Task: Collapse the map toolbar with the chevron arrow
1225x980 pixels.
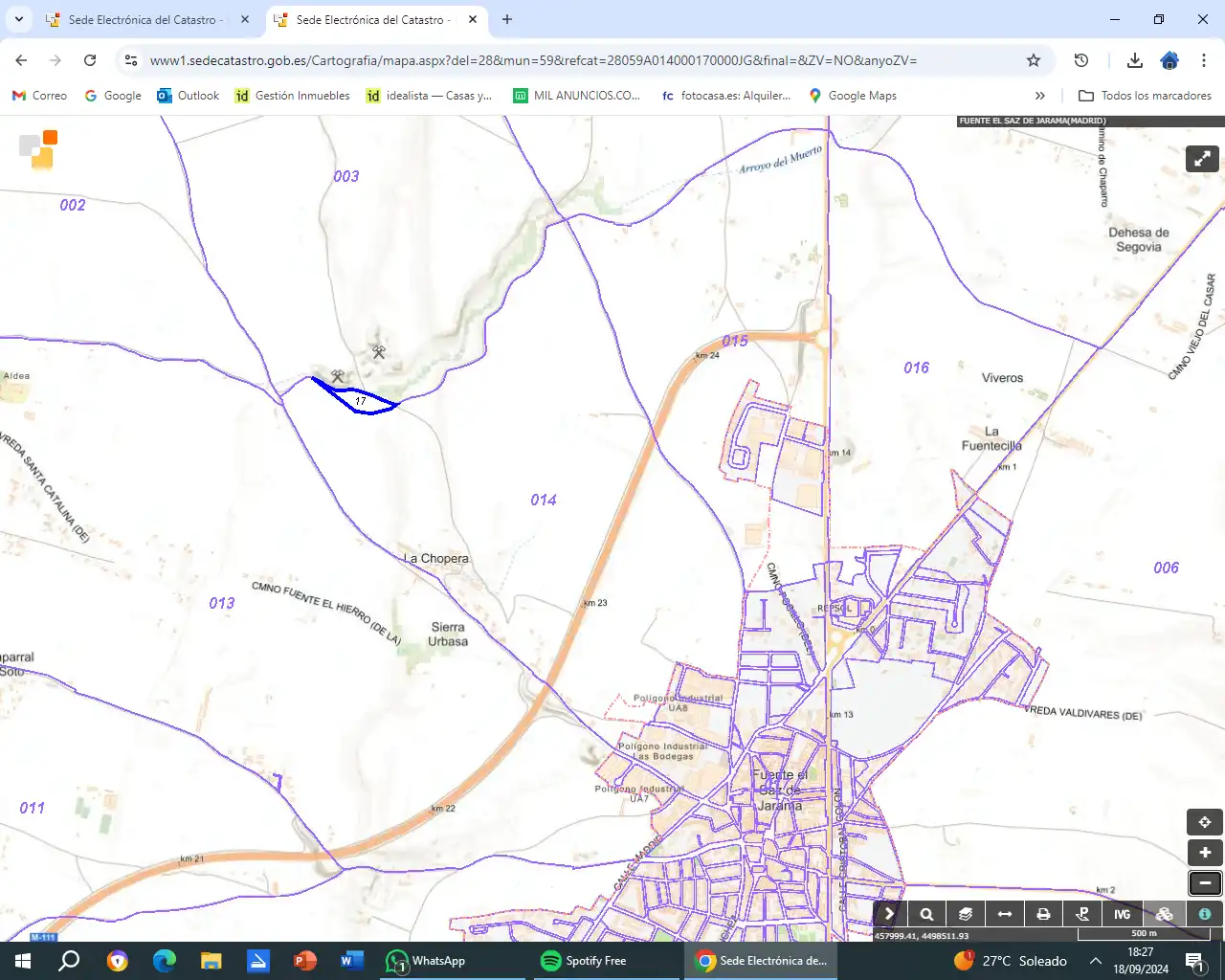Action: tap(889, 914)
